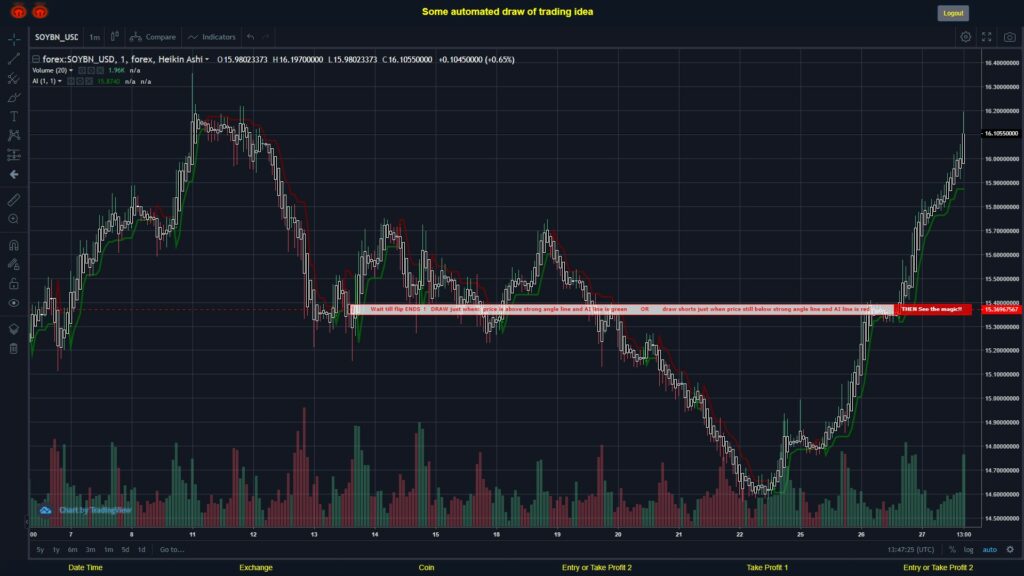Viewport: 1024px width, 576px height.
Task: Select the Text annotation tool
Action: click(x=14, y=116)
